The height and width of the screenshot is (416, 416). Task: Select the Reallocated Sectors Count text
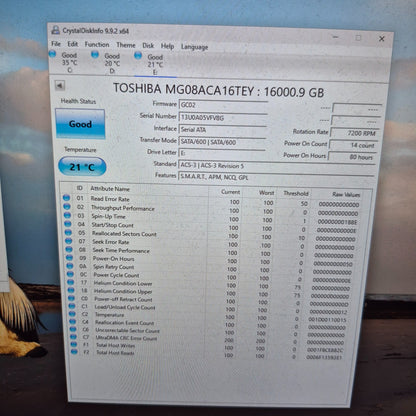124,234
